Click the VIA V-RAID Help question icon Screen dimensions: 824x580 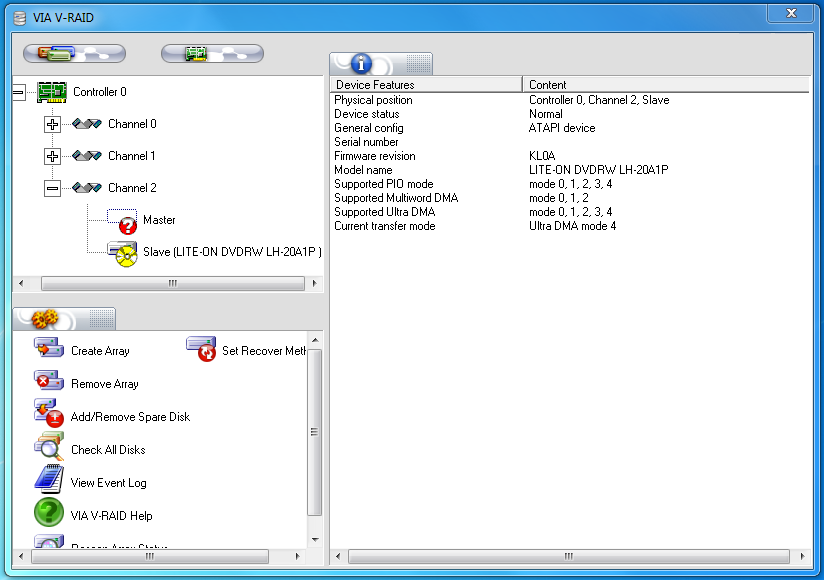click(x=49, y=512)
